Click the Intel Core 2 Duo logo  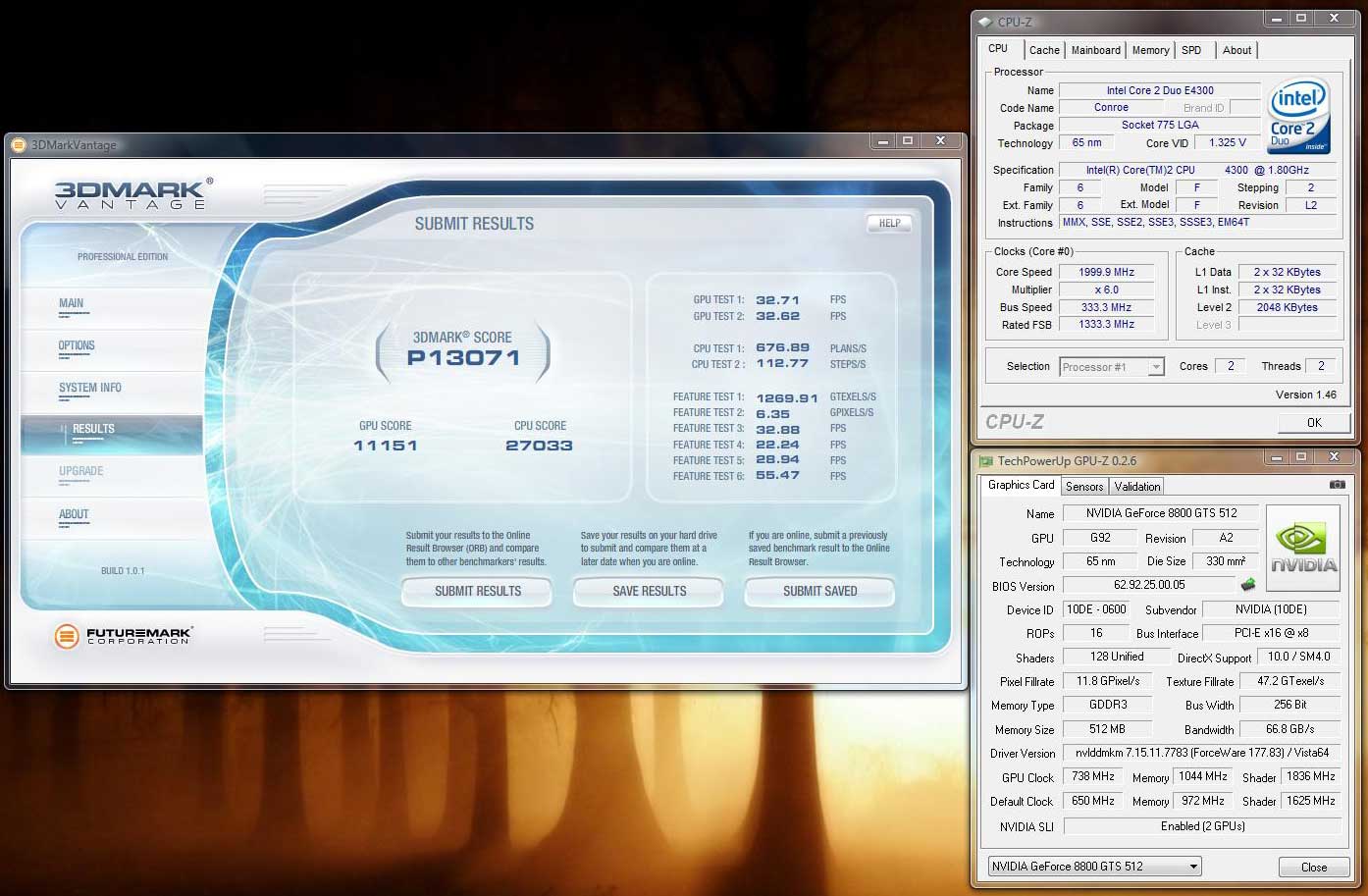tap(1298, 115)
